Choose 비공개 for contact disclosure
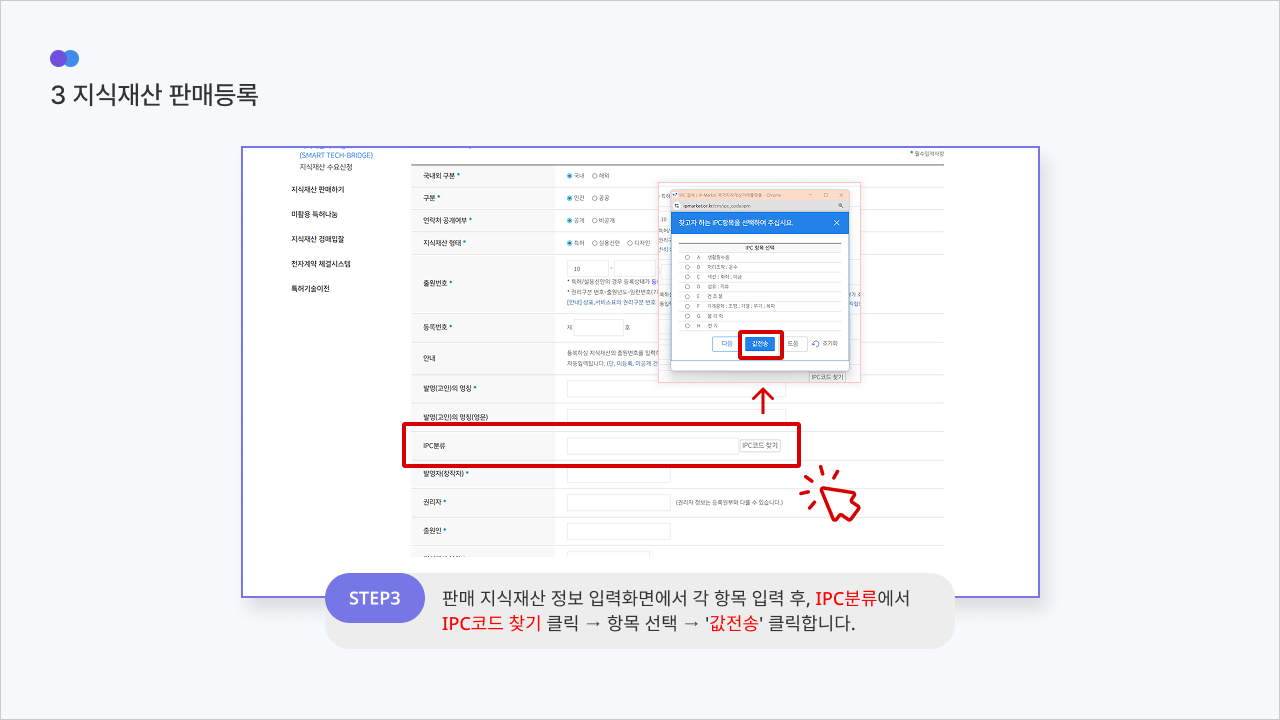The width and height of the screenshot is (1280, 720). [595, 220]
